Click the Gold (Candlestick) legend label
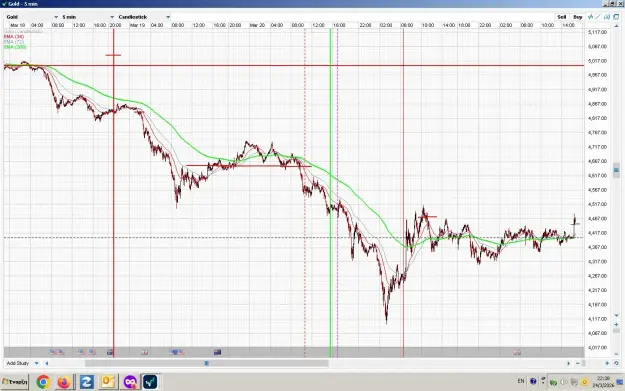Screen dimensions: 625x391 [x=23, y=31]
